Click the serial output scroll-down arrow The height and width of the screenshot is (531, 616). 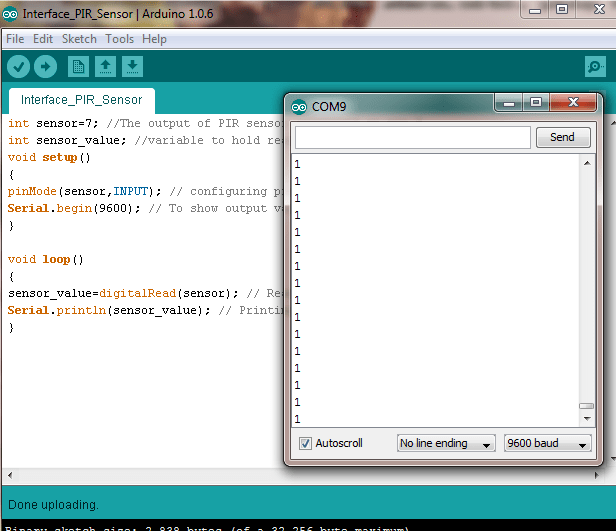click(587, 419)
